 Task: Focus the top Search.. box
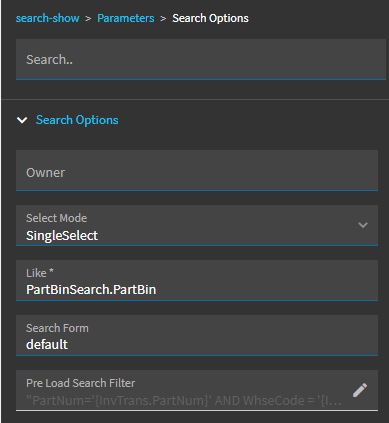tap(201, 59)
